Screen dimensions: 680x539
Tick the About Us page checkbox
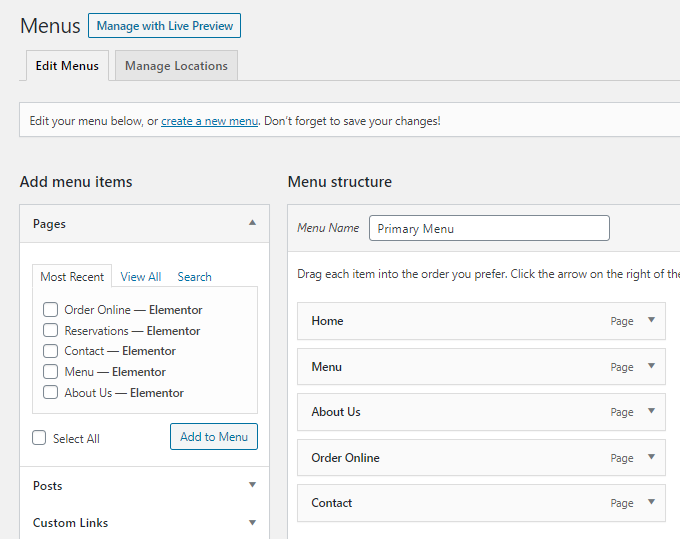coord(50,393)
